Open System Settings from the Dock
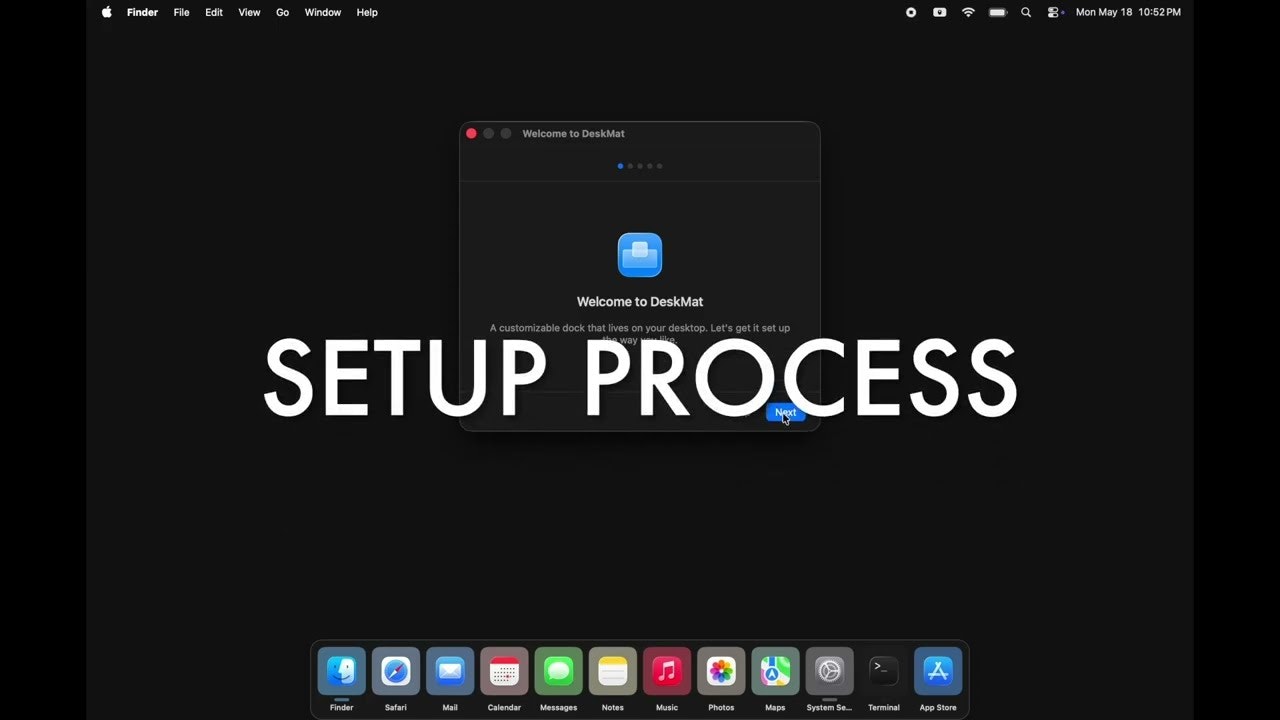The image size is (1280, 720). [x=830, y=671]
